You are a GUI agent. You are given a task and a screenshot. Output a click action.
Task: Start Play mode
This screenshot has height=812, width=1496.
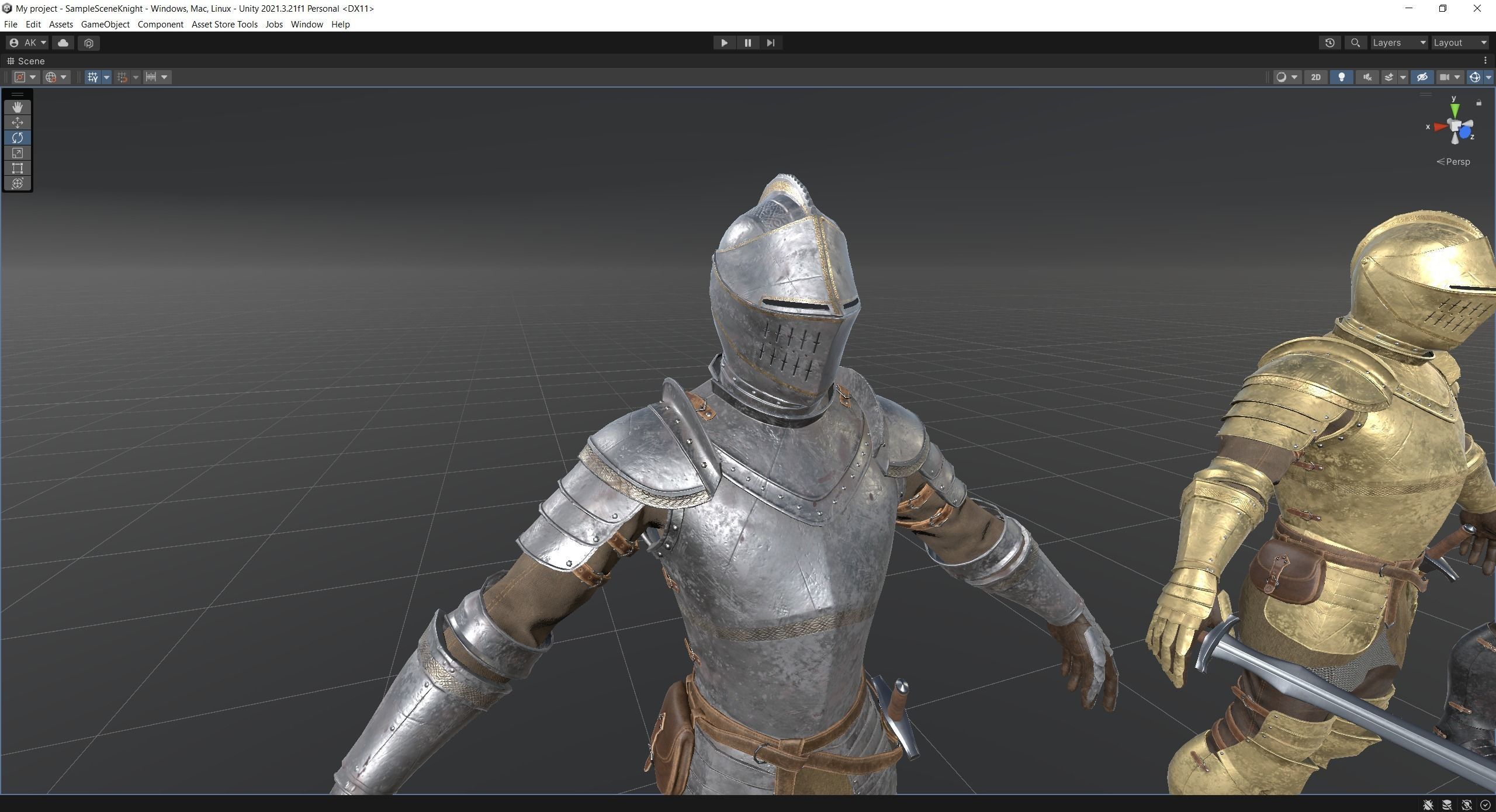724,43
